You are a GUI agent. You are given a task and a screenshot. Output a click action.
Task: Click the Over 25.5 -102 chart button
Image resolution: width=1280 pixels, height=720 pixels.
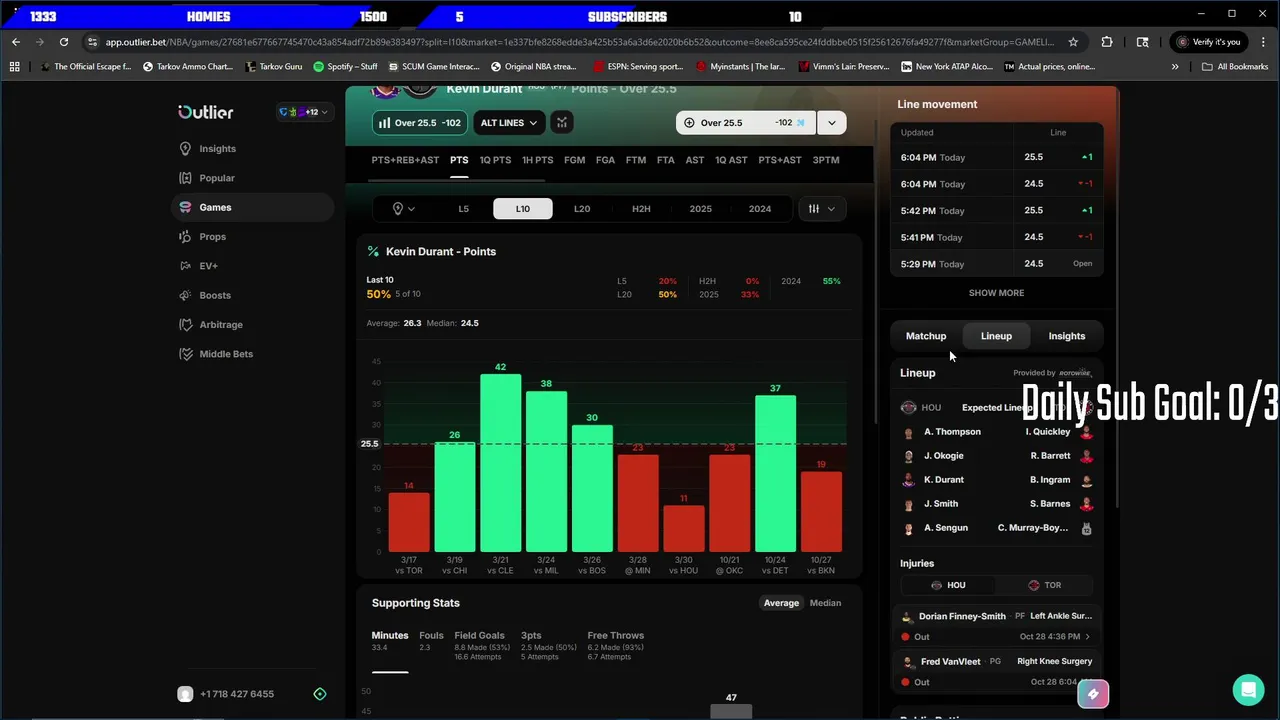(x=419, y=123)
